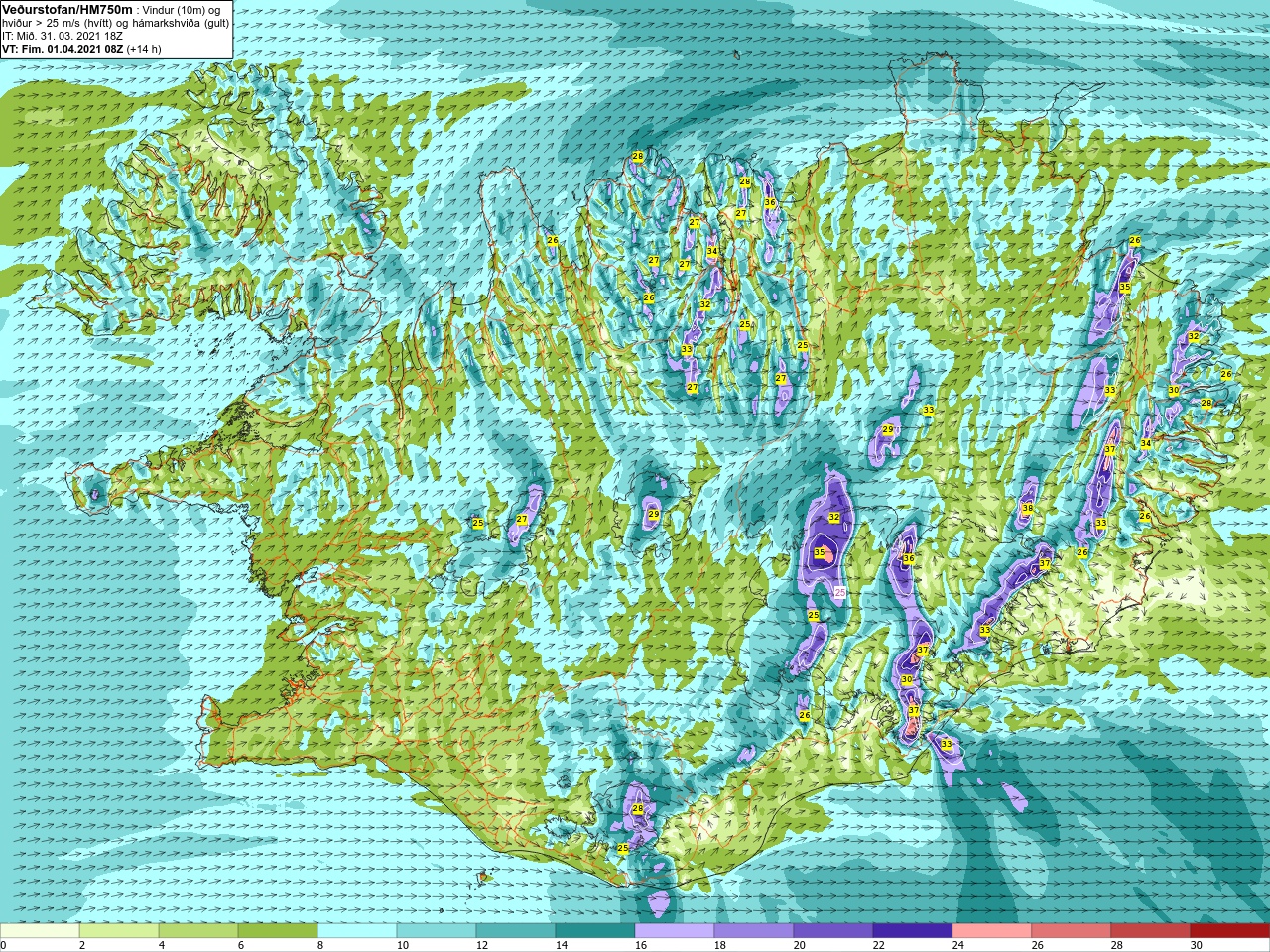This screenshot has height=952, width=1270.
Task: Click the yellow "38" maximum gust label
Action: (x=1027, y=508)
